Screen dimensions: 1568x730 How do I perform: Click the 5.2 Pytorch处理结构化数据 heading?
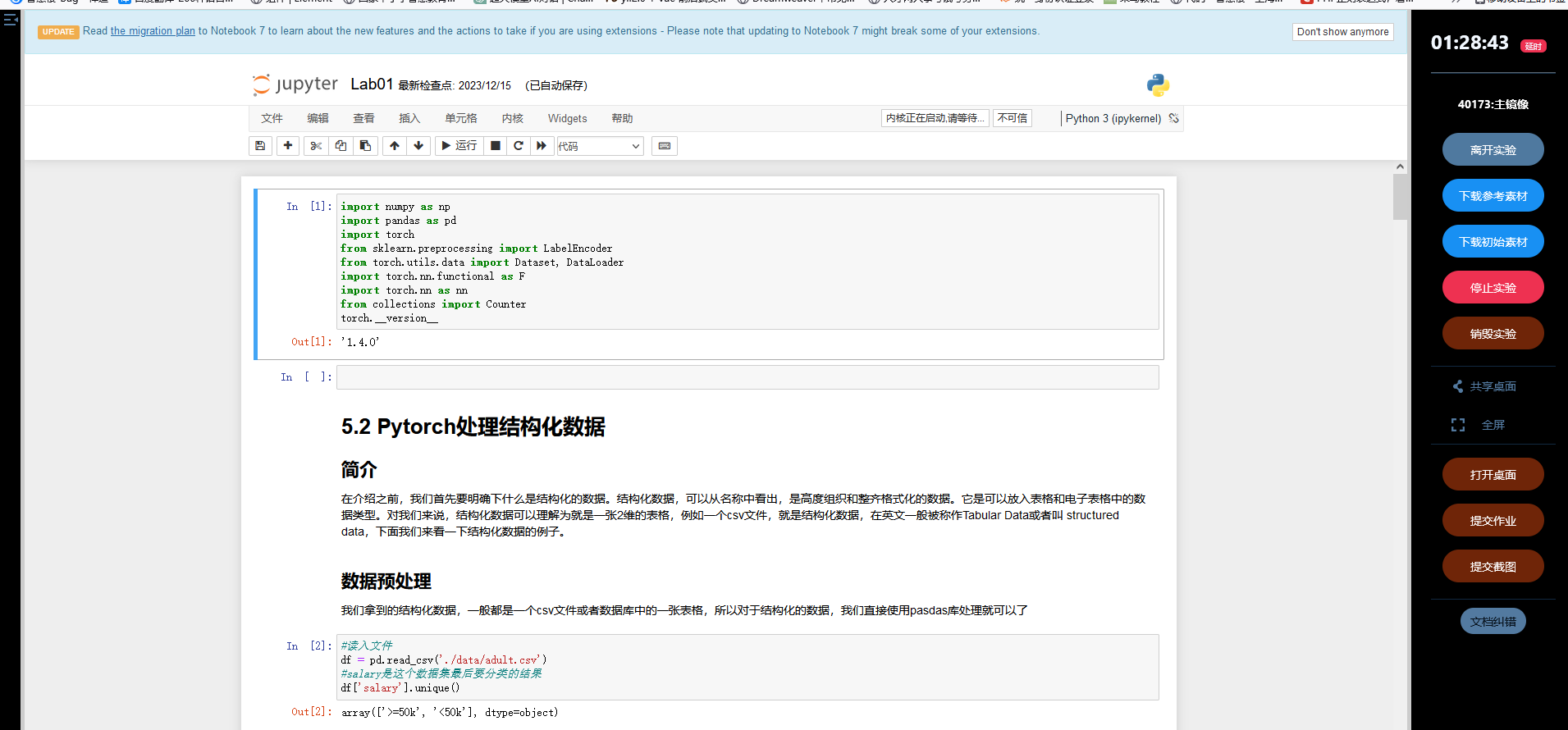pos(473,427)
